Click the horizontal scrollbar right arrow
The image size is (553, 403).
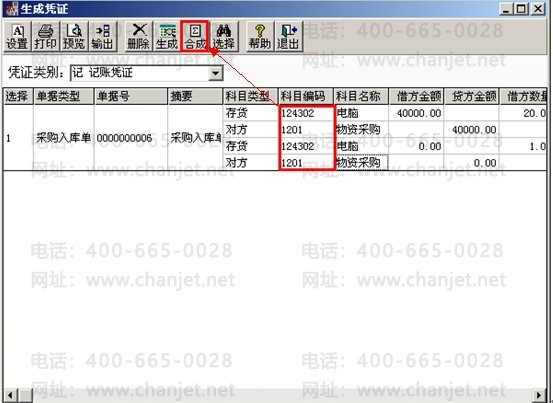coord(539,395)
